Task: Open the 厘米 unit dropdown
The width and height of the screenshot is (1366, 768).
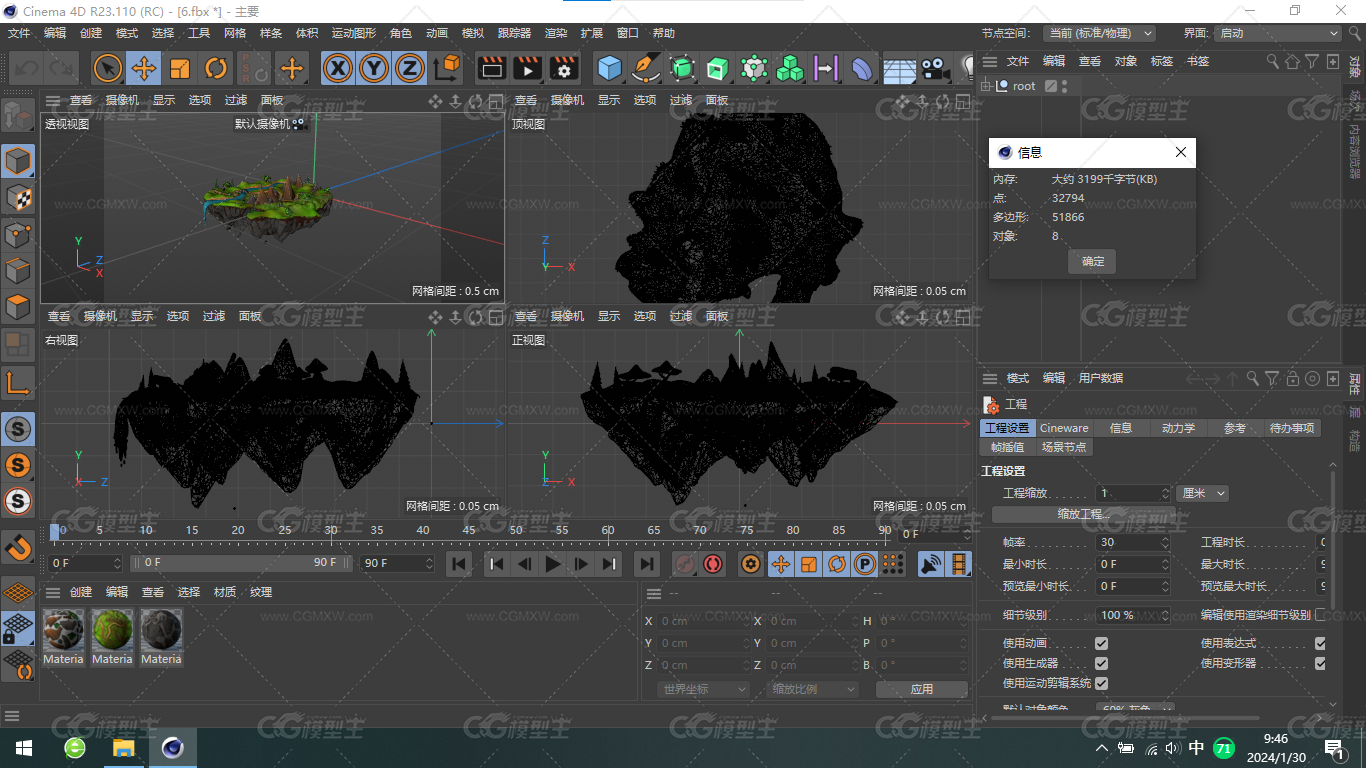Action: [x=1203, y=493]
